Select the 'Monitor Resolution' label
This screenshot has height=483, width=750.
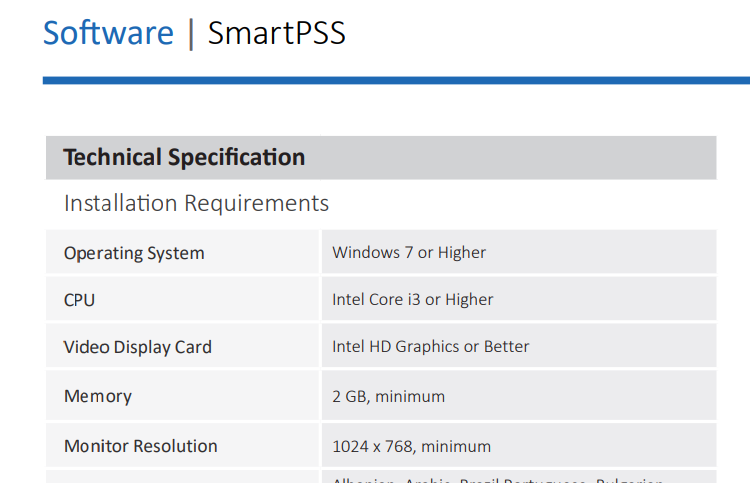click(141, 446)
